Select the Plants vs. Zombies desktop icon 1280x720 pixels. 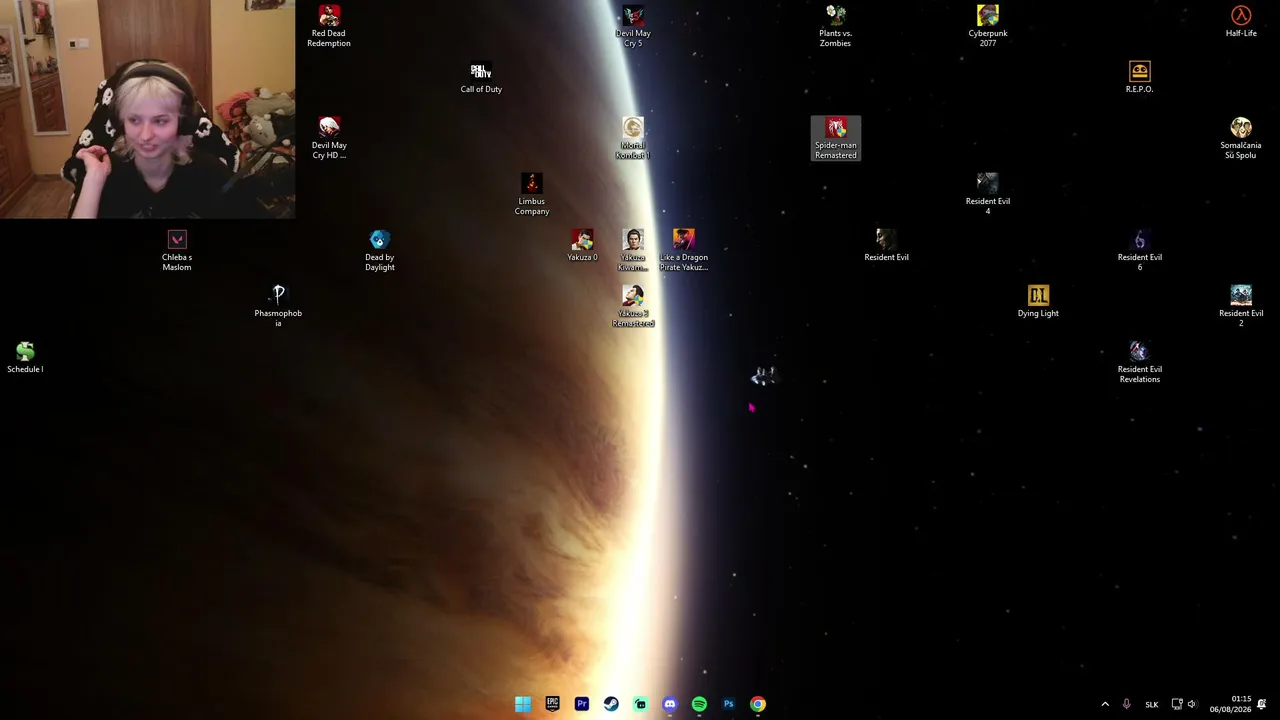[x=836, y=26]
